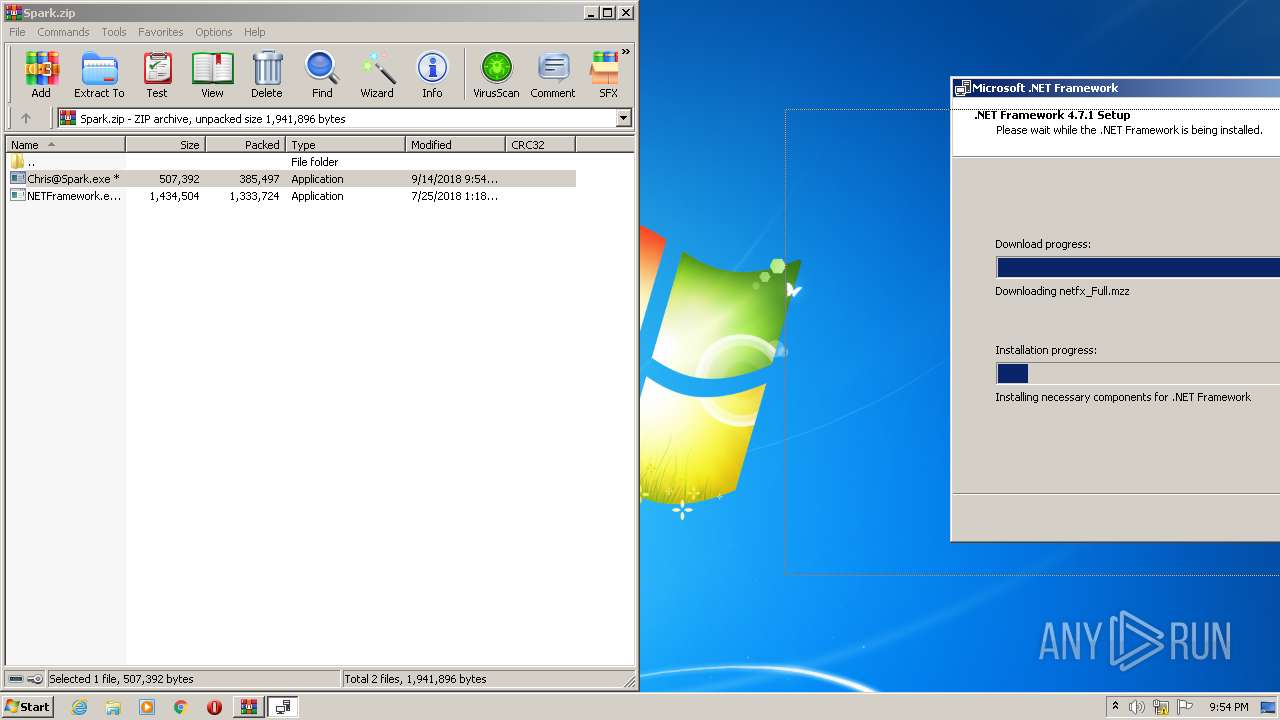Screen dimensions: 1280x720
Task: Open the Tools menu
Action: click(x=114, y=32)
